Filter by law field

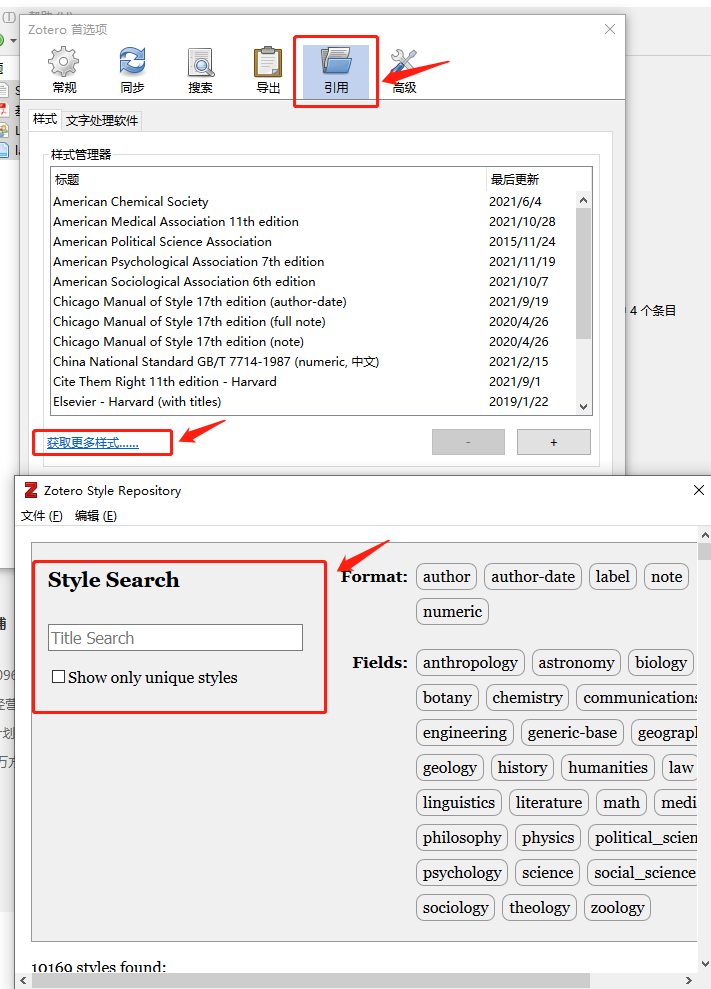(x=680, y=767)
